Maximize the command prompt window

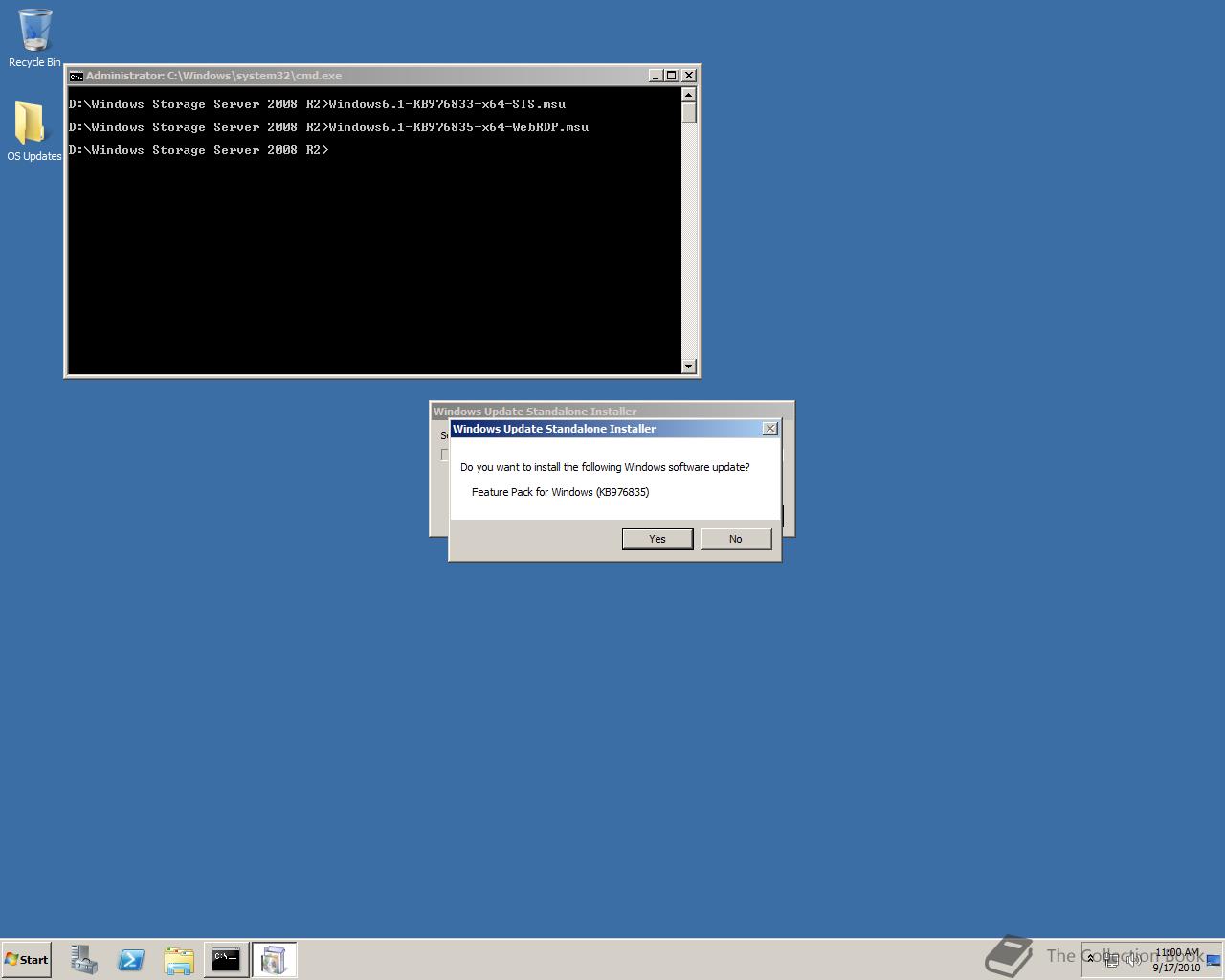pos(672,76)
